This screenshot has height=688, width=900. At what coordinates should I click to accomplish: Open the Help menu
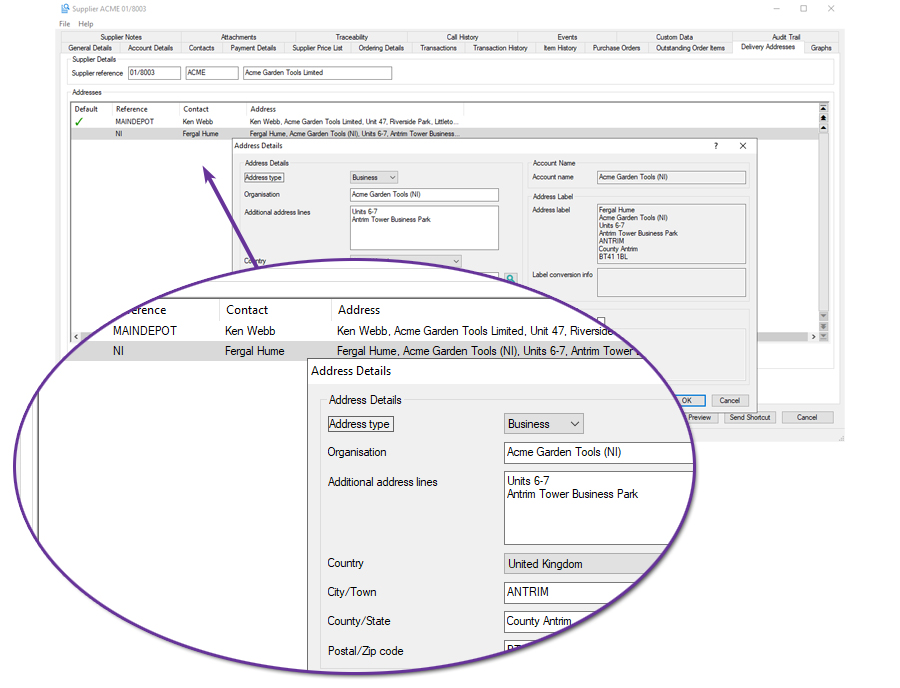coord(86,24)
